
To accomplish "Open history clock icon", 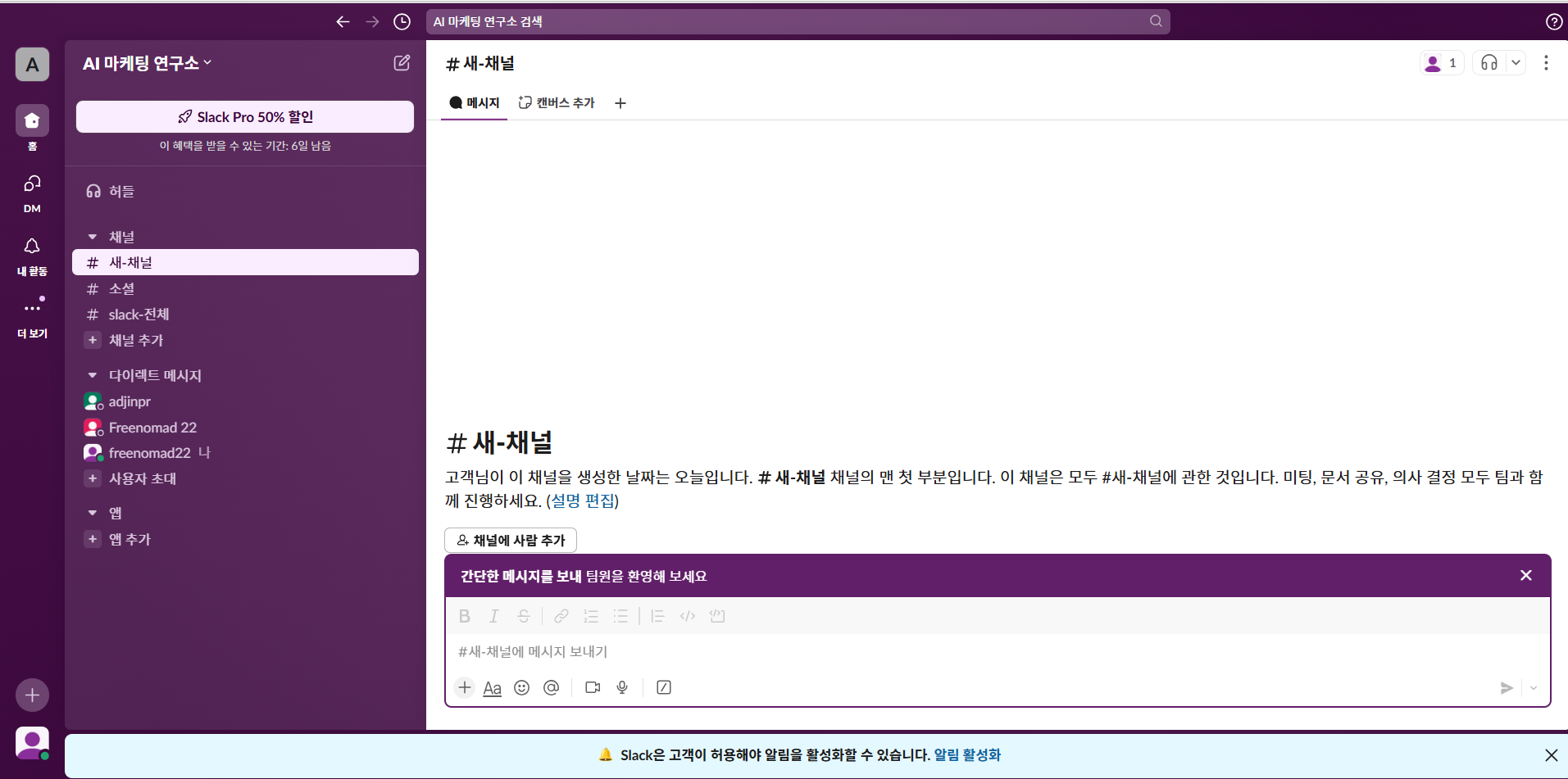I will 402,22.
